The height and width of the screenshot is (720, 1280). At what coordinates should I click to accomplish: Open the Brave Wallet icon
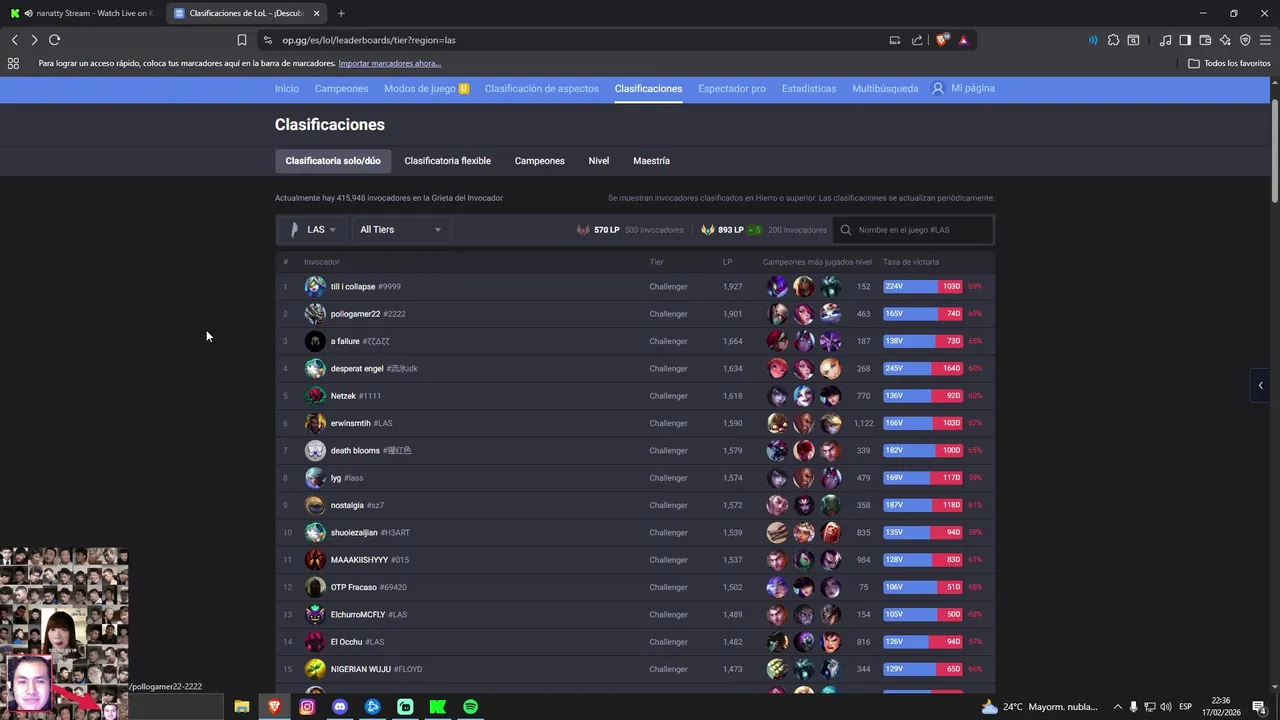[x=1205, y=40]
